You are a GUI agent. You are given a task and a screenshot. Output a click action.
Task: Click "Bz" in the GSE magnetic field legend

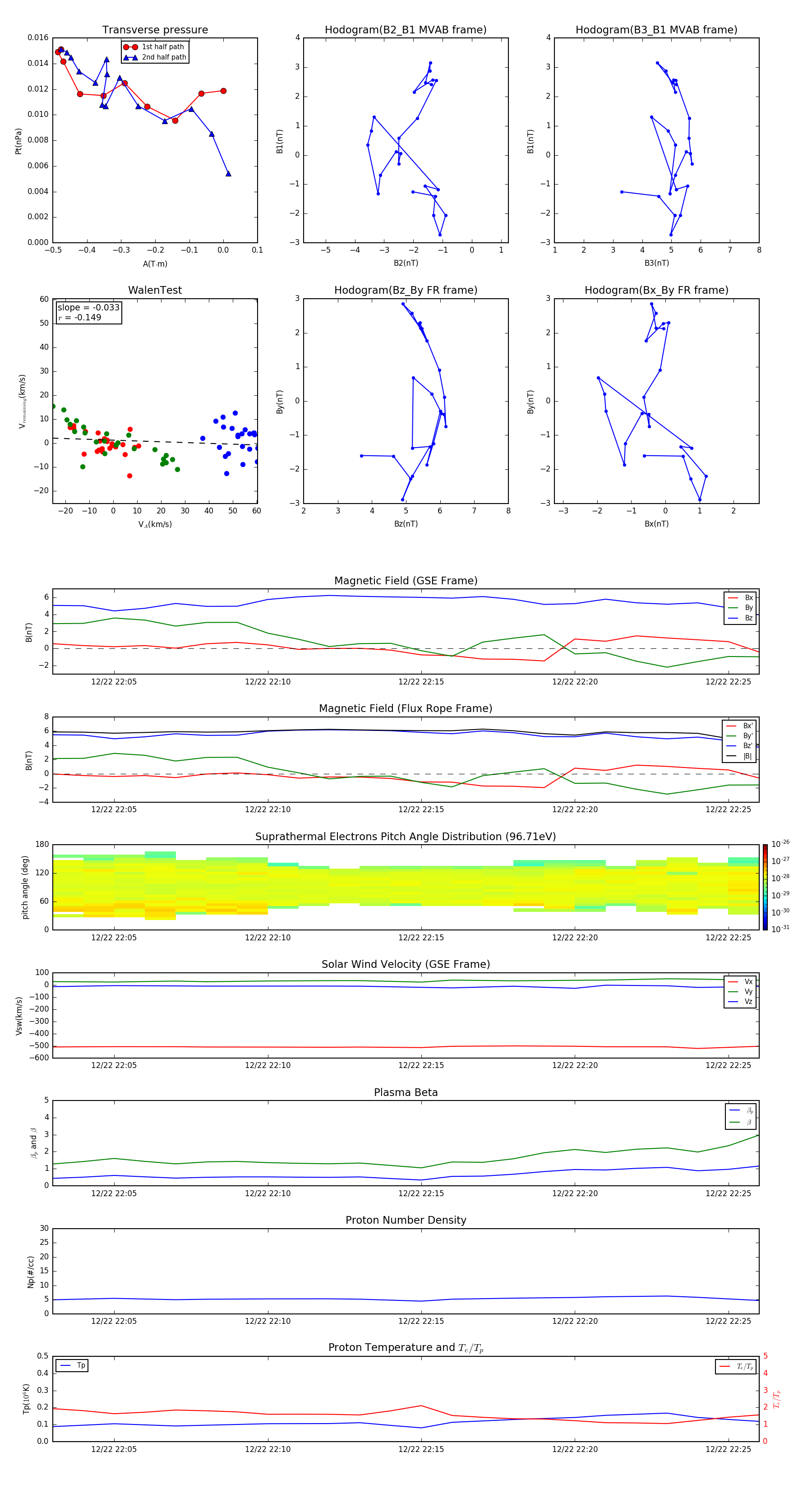(748, 618)
